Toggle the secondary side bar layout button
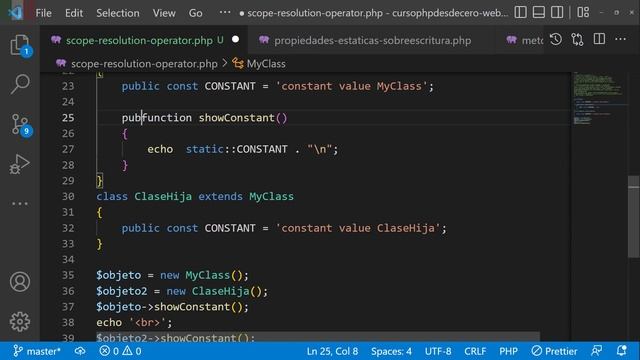This screenshot has width=640, height=360. click(557, 13)
